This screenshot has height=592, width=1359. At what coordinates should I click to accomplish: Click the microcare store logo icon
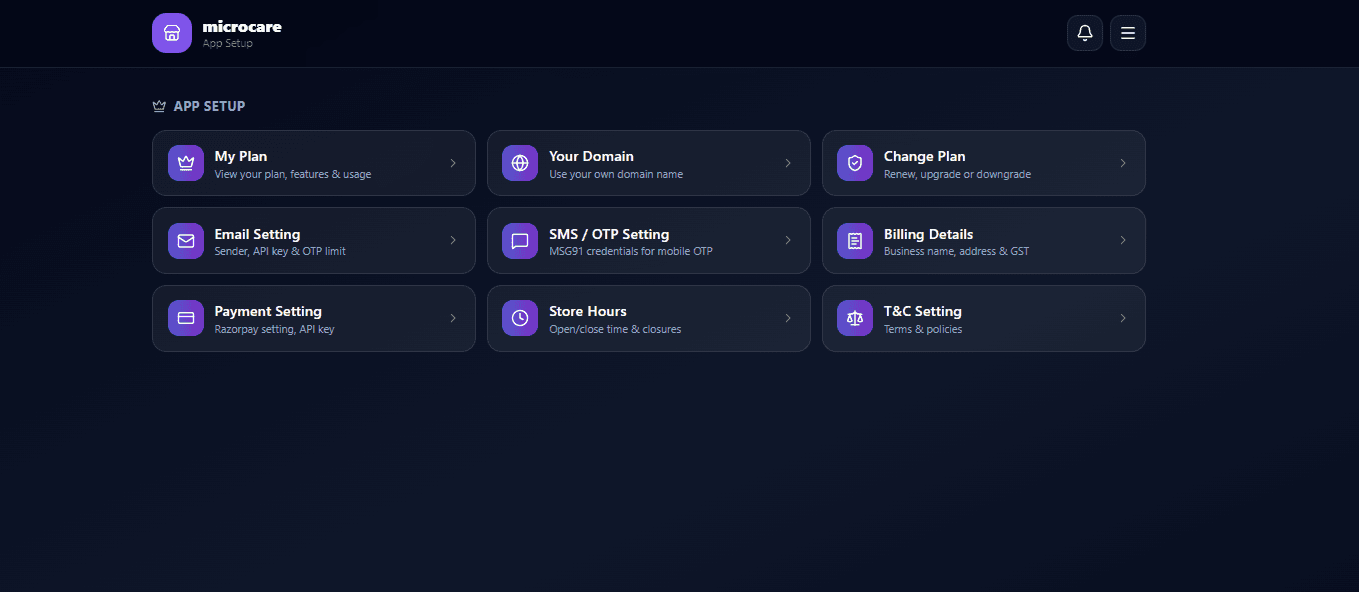click(x=172, y=33)
